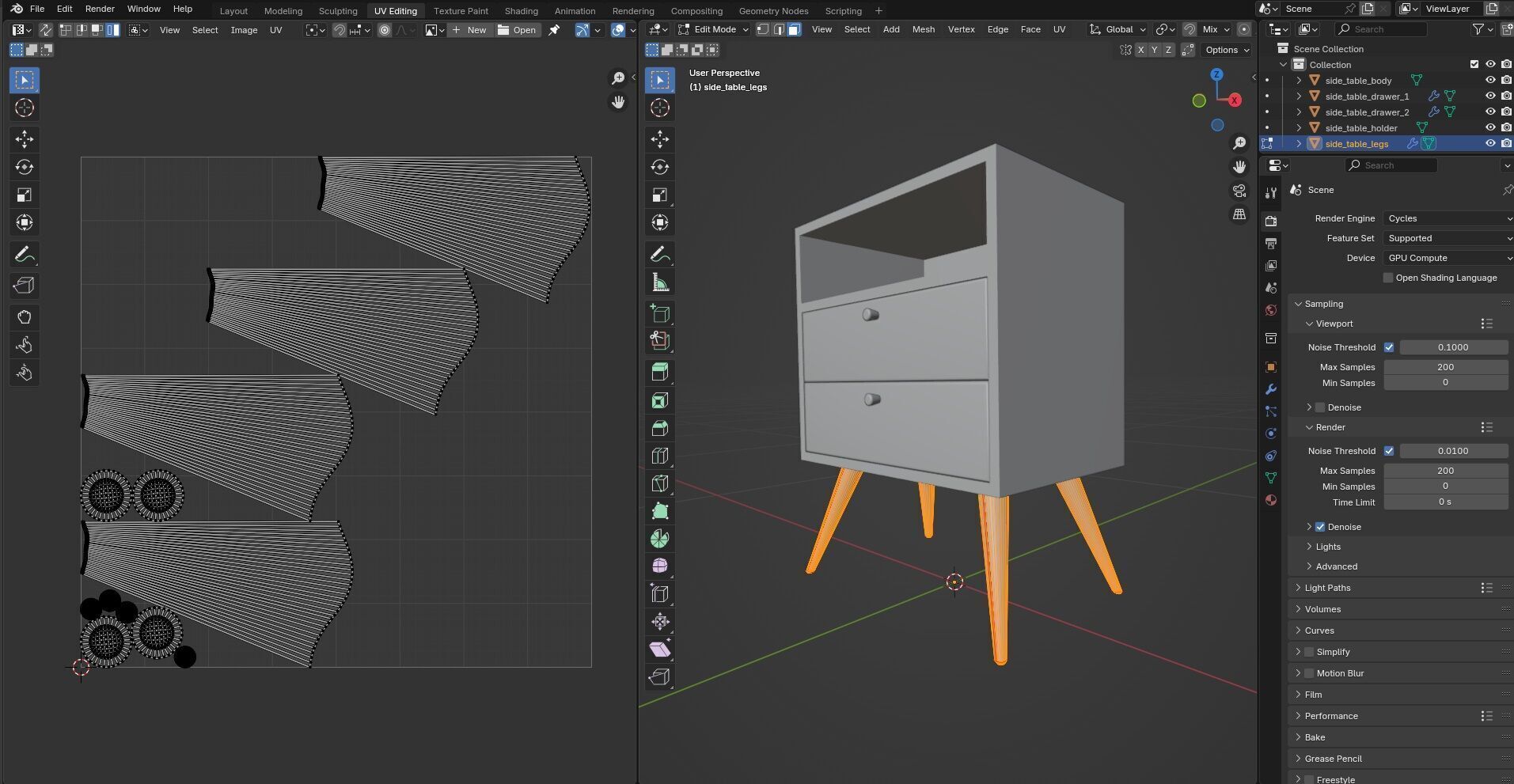Select the Pinch tool in UV editor

[x=25, y=373]
